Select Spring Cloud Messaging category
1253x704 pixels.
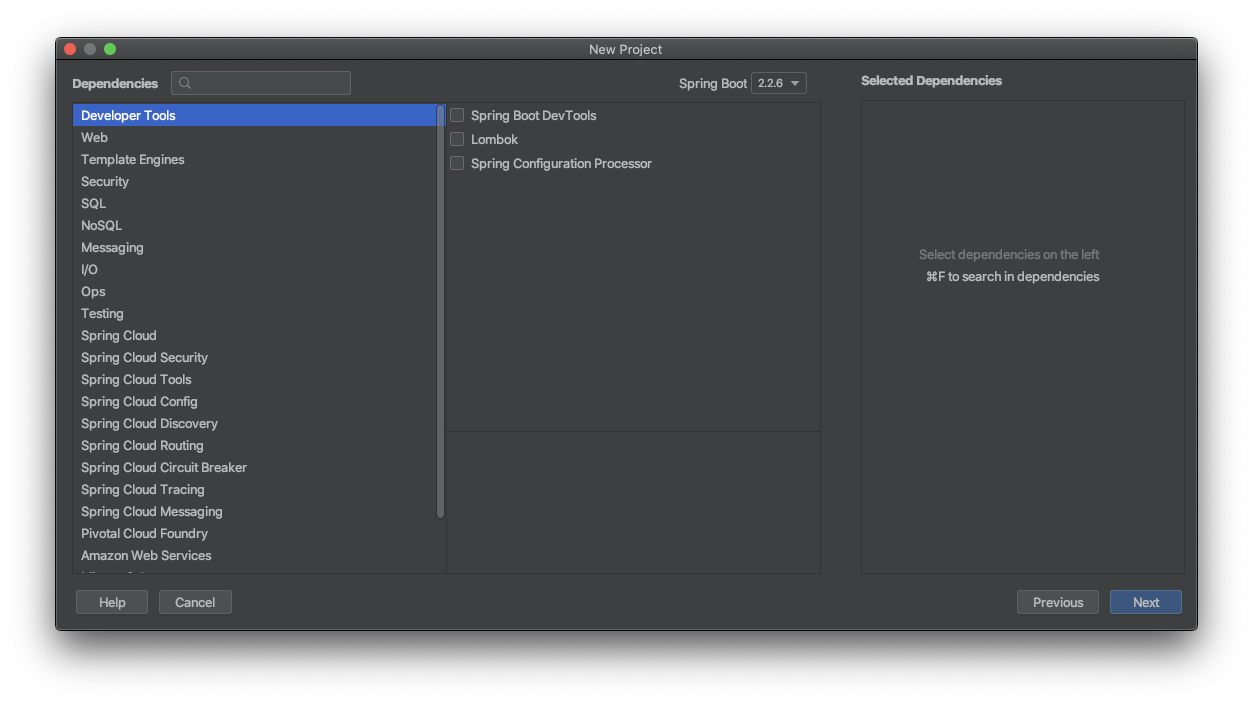[x=255, y=511]
